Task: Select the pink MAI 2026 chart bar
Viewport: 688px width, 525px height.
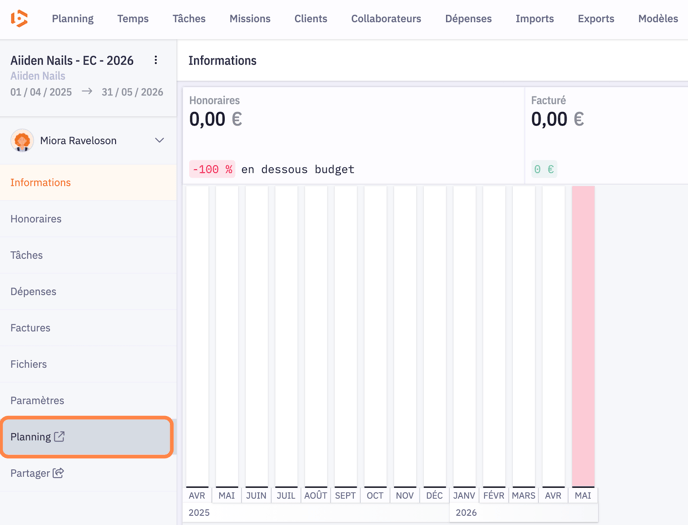Action: (x=583, y=336)
